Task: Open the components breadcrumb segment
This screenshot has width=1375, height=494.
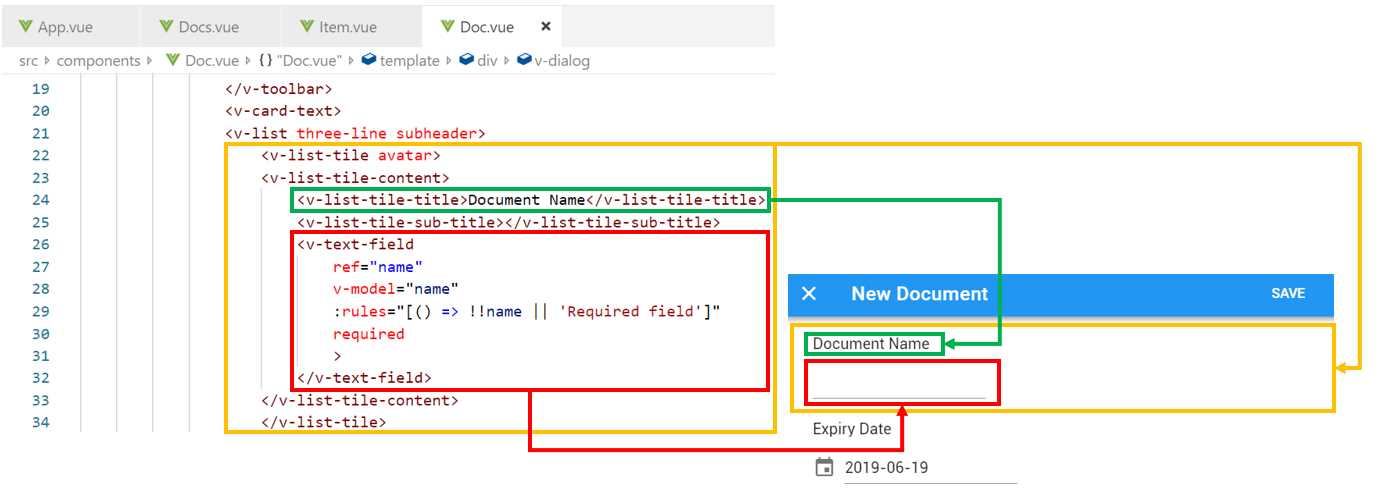Action: pyautogui.click(x=99, y=61)
